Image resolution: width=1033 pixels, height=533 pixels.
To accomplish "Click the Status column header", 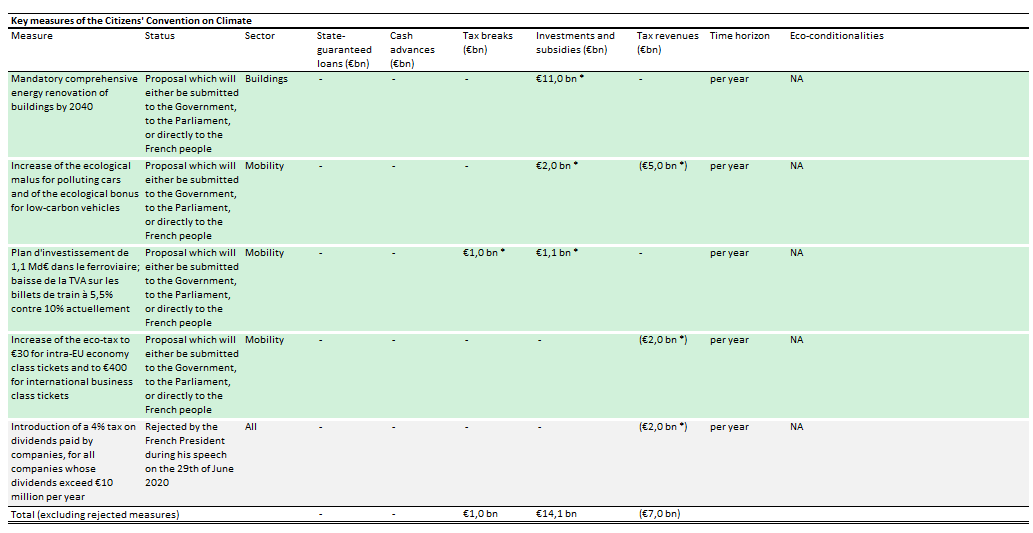I will click(x=159, y=36).
